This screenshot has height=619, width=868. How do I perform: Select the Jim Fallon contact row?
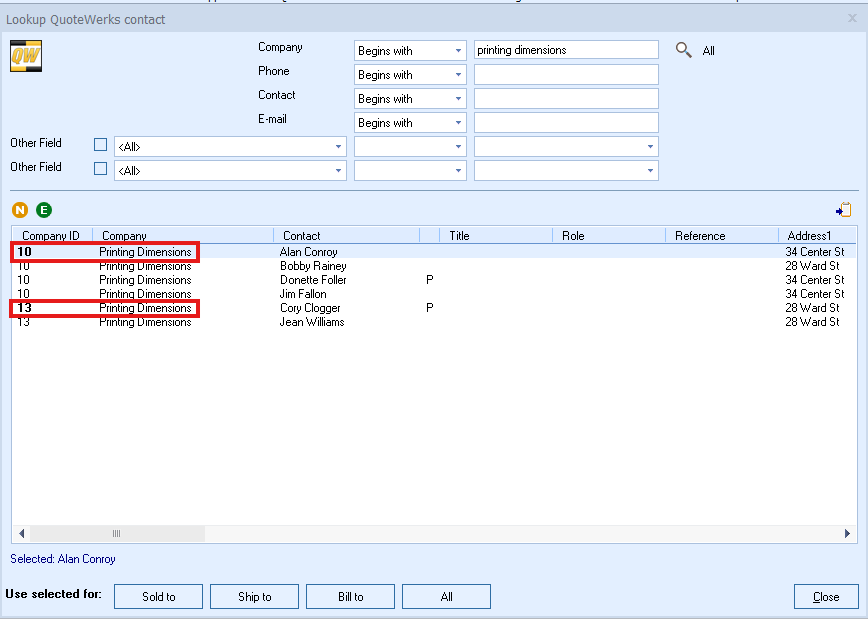[x=434, y=294]
